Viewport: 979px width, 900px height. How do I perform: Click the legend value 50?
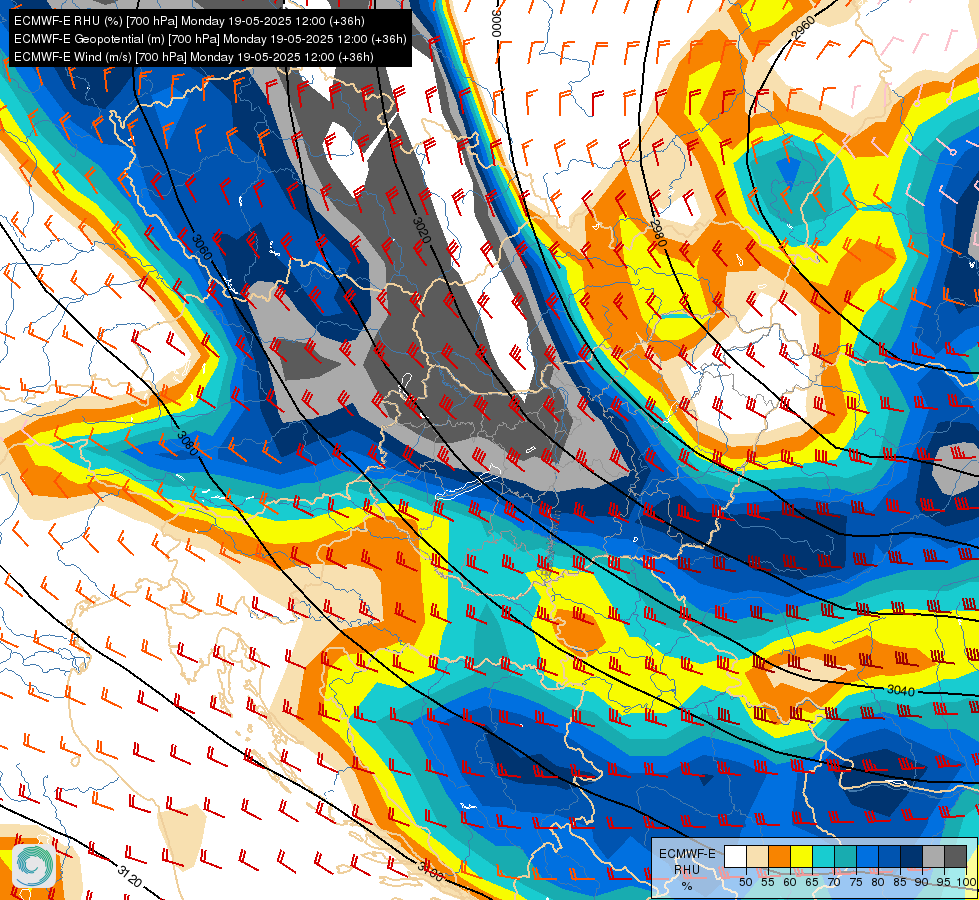tap(745, 882)
